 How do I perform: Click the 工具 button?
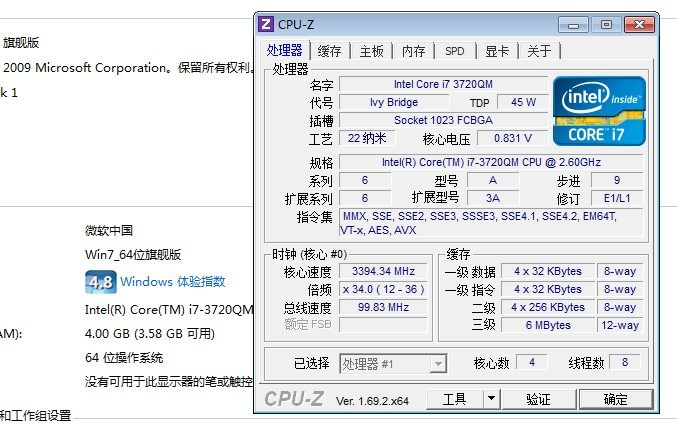click(x=455, y=399)
